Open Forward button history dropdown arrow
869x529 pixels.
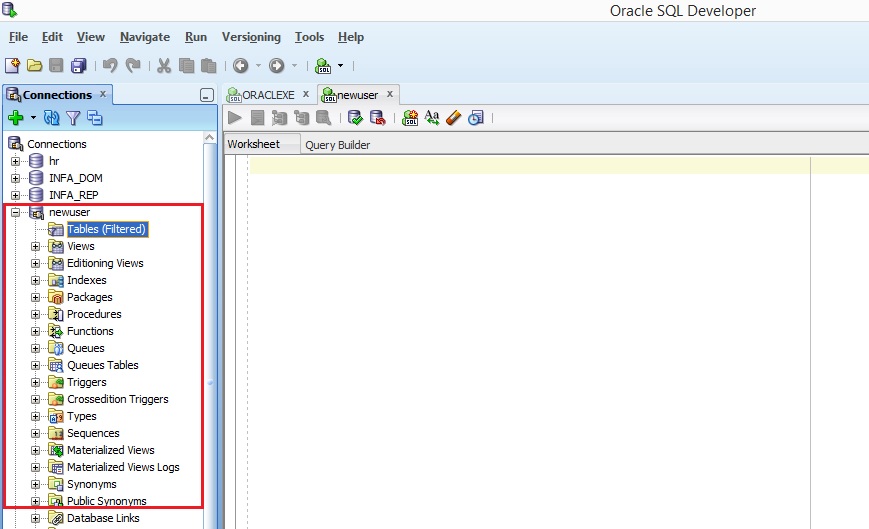(x=294, y=65)
